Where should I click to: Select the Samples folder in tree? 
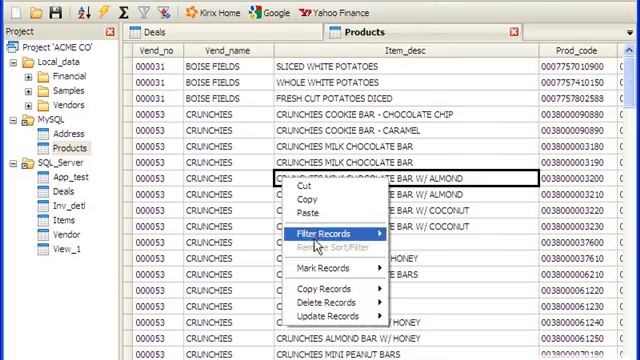click(x=61, y=91)
